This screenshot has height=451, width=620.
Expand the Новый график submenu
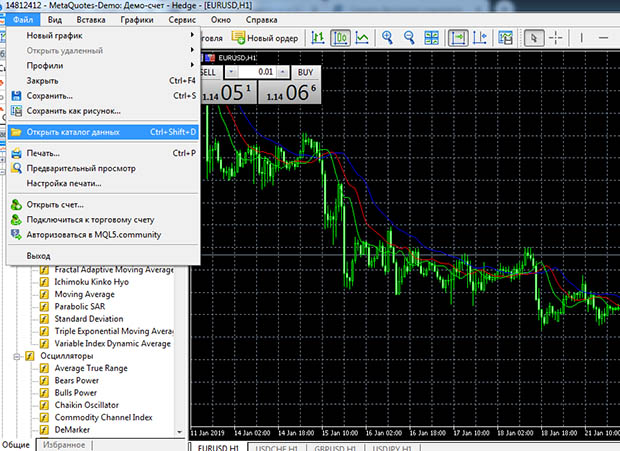[x=103, y=35]
